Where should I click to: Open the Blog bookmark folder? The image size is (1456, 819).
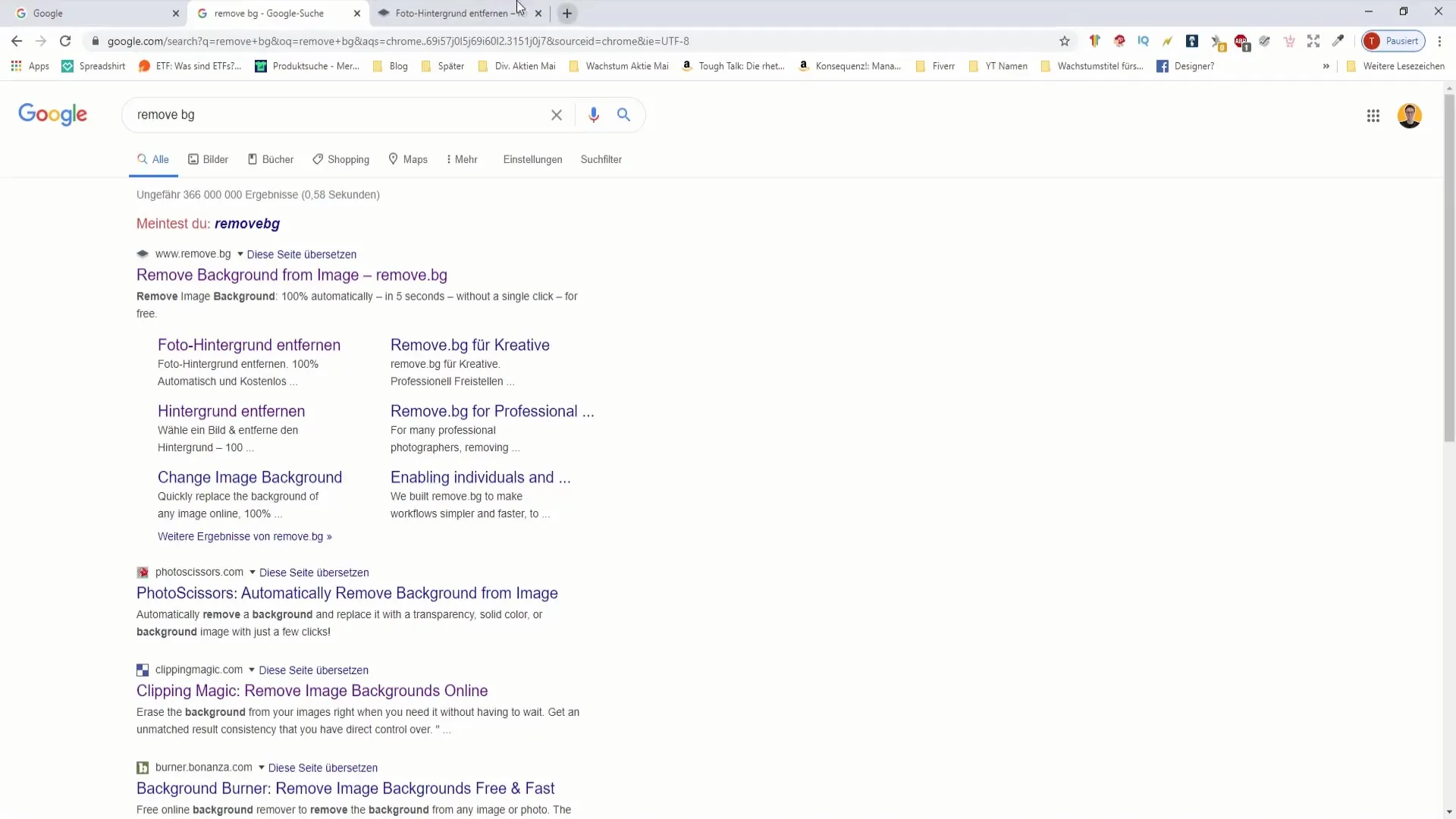(391, 66)
